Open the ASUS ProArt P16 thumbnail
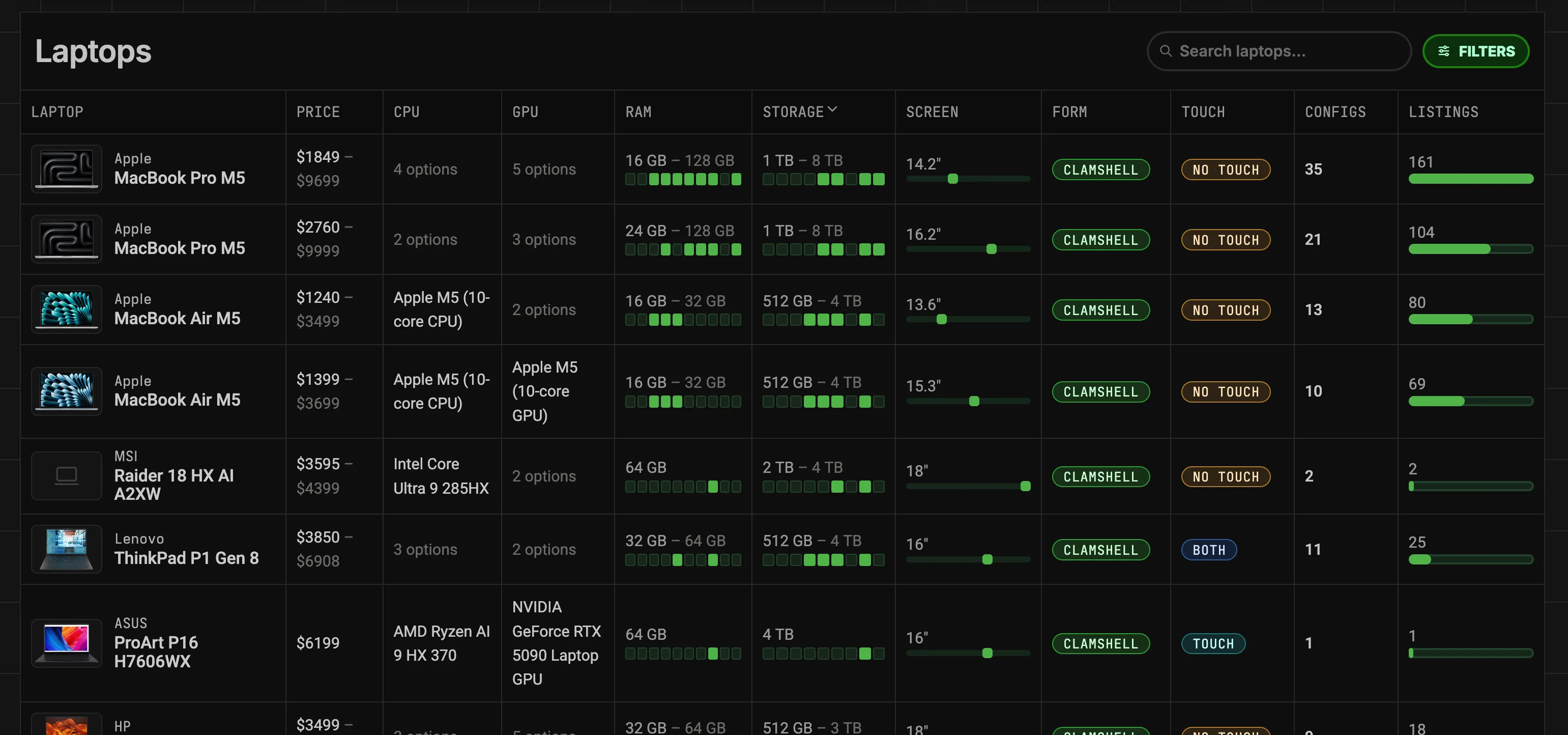The image size is (1568, 735). [66, 643]
